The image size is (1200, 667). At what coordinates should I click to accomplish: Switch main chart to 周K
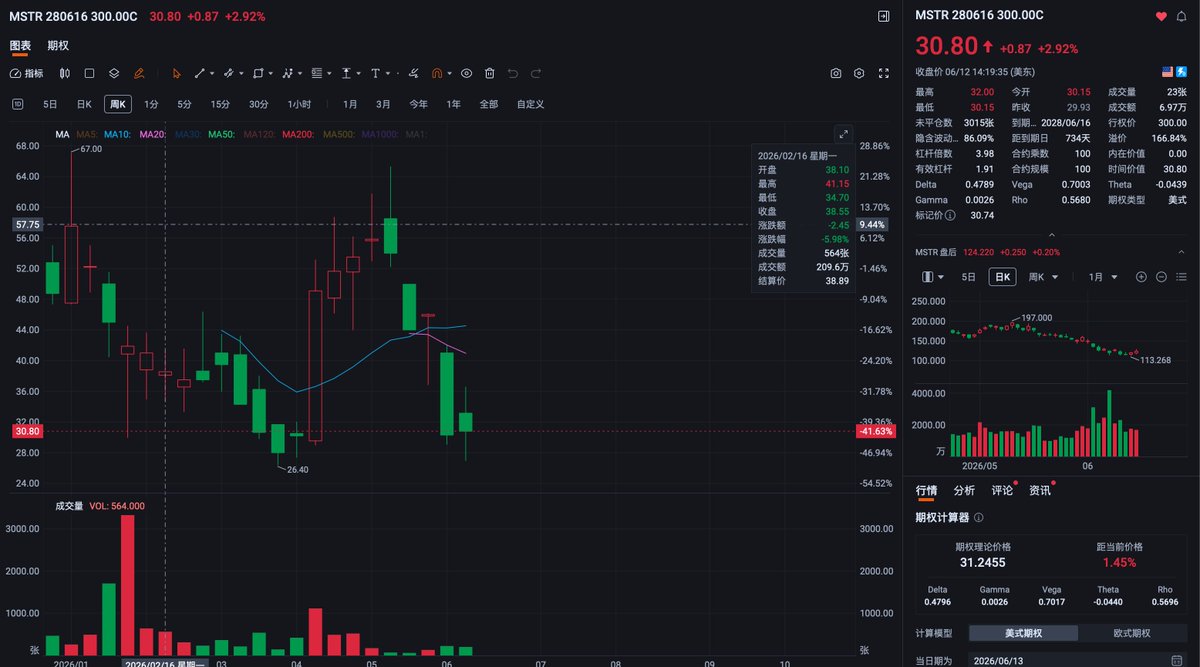[118, 104]
